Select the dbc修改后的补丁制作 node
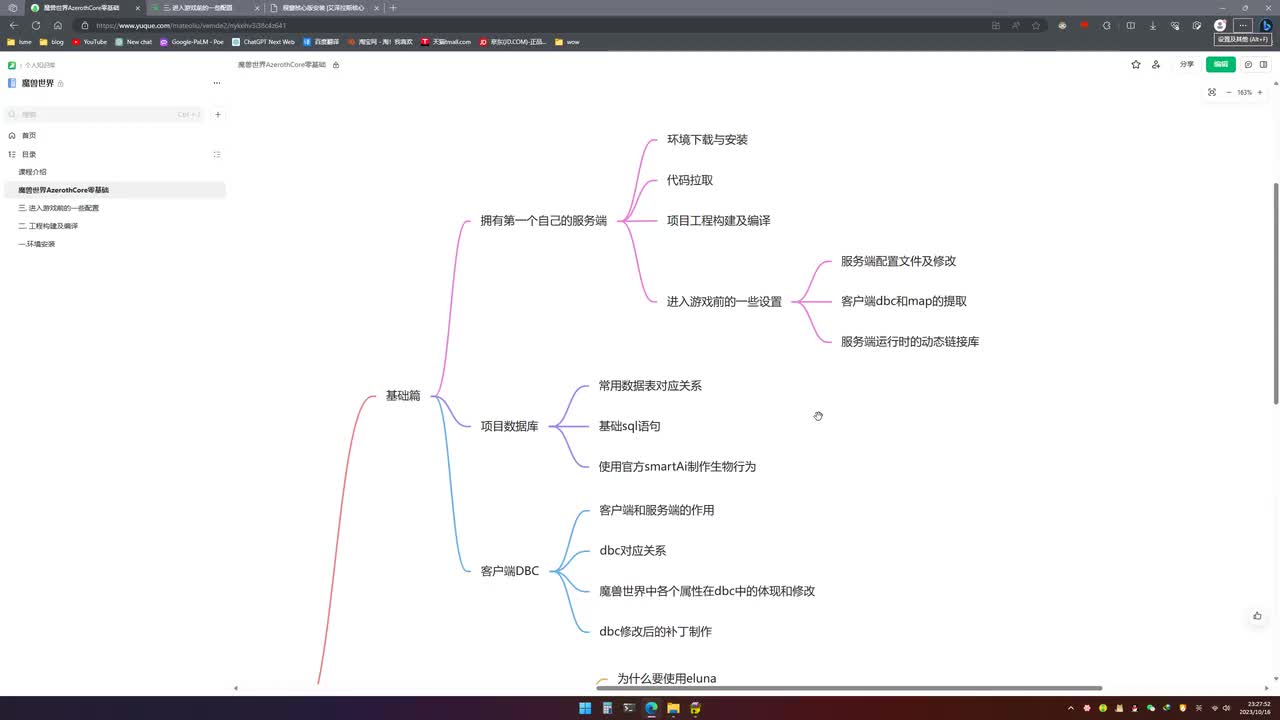This screenshot has height=720, width=1280. [x=655, y=632]
